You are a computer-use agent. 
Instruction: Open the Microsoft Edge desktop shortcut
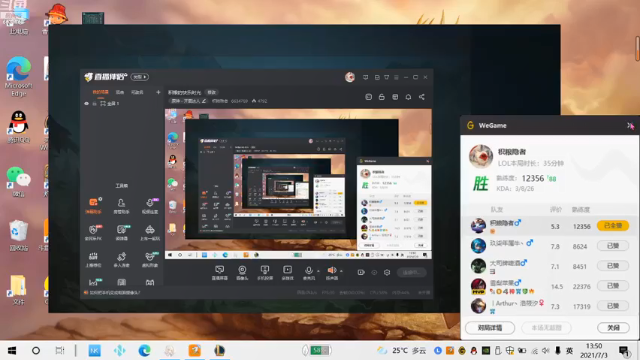(x=18, y=76)
